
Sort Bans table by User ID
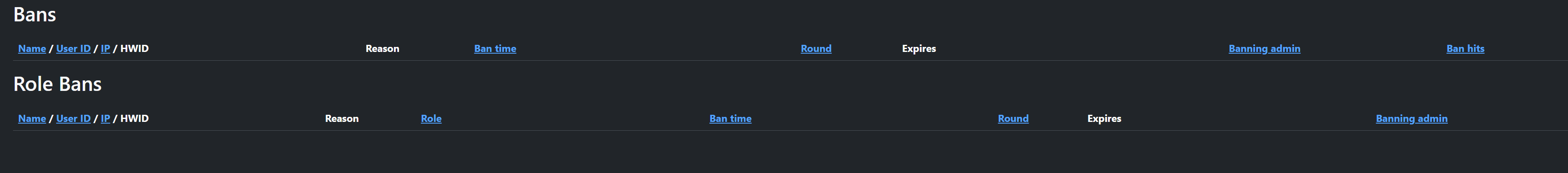click(73, 49)
